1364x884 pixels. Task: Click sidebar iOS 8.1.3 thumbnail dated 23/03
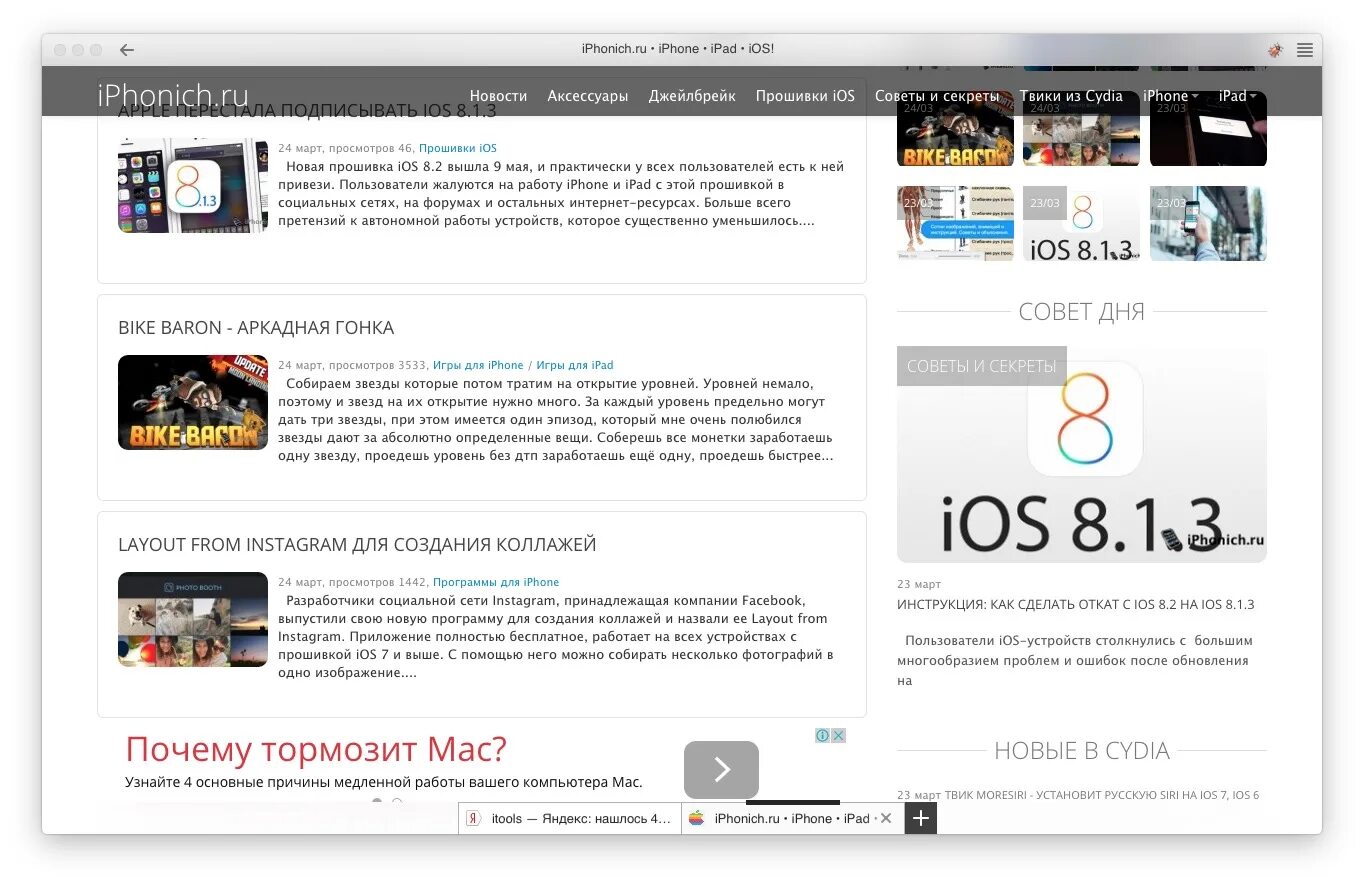1081,224
